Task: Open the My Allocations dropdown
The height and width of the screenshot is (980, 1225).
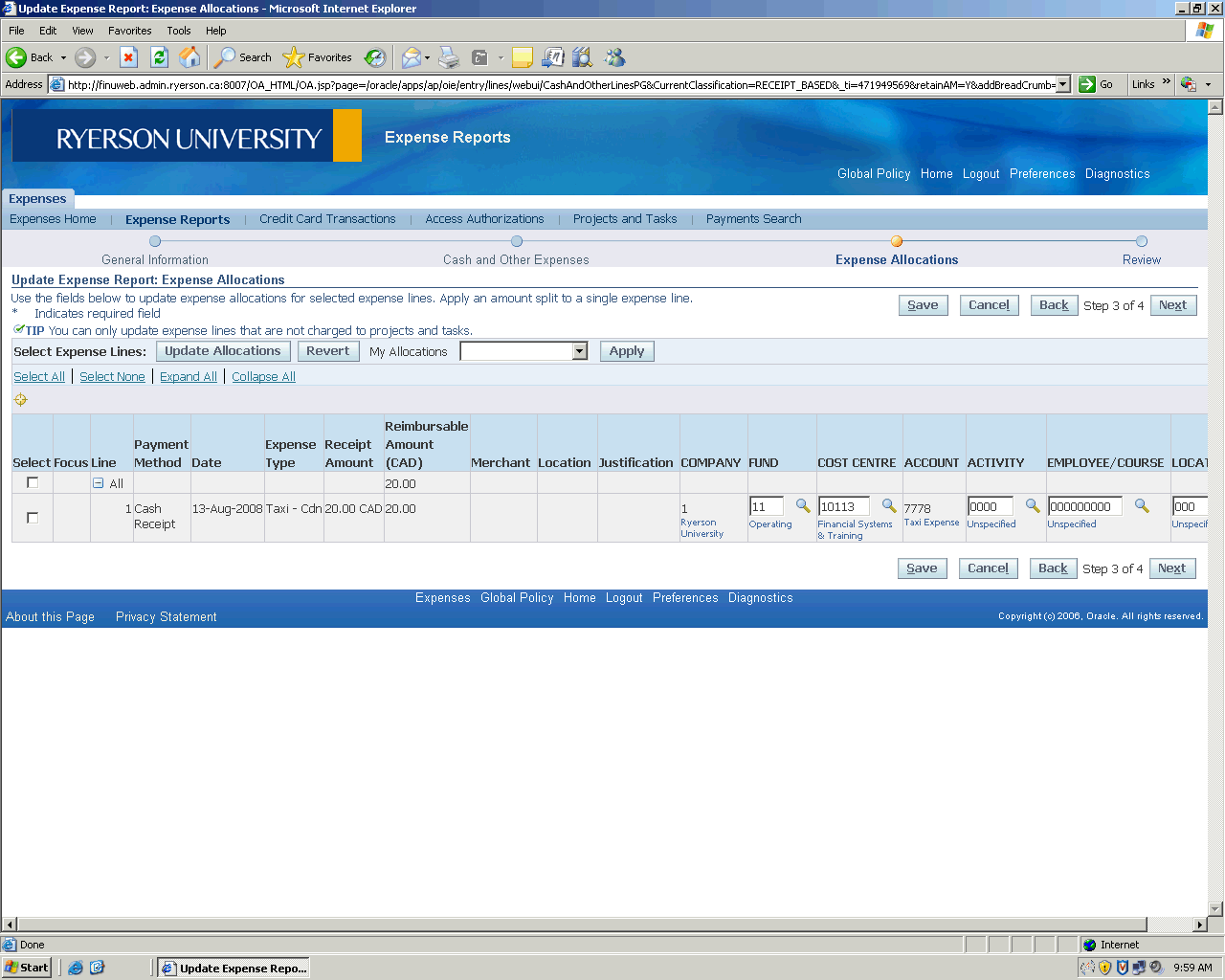Action: point(579,351)
